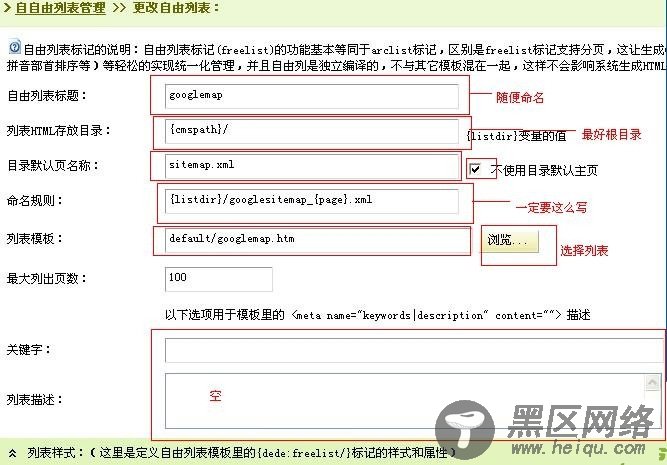
Task: Focus the 列表模板 field with default/googlemap.htm
Action: tap(317, 240)
